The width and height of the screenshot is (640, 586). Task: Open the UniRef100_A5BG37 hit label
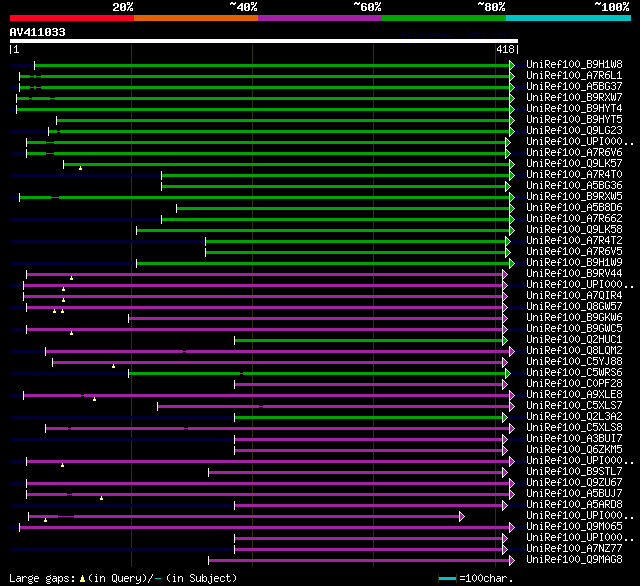pos(574,87)
